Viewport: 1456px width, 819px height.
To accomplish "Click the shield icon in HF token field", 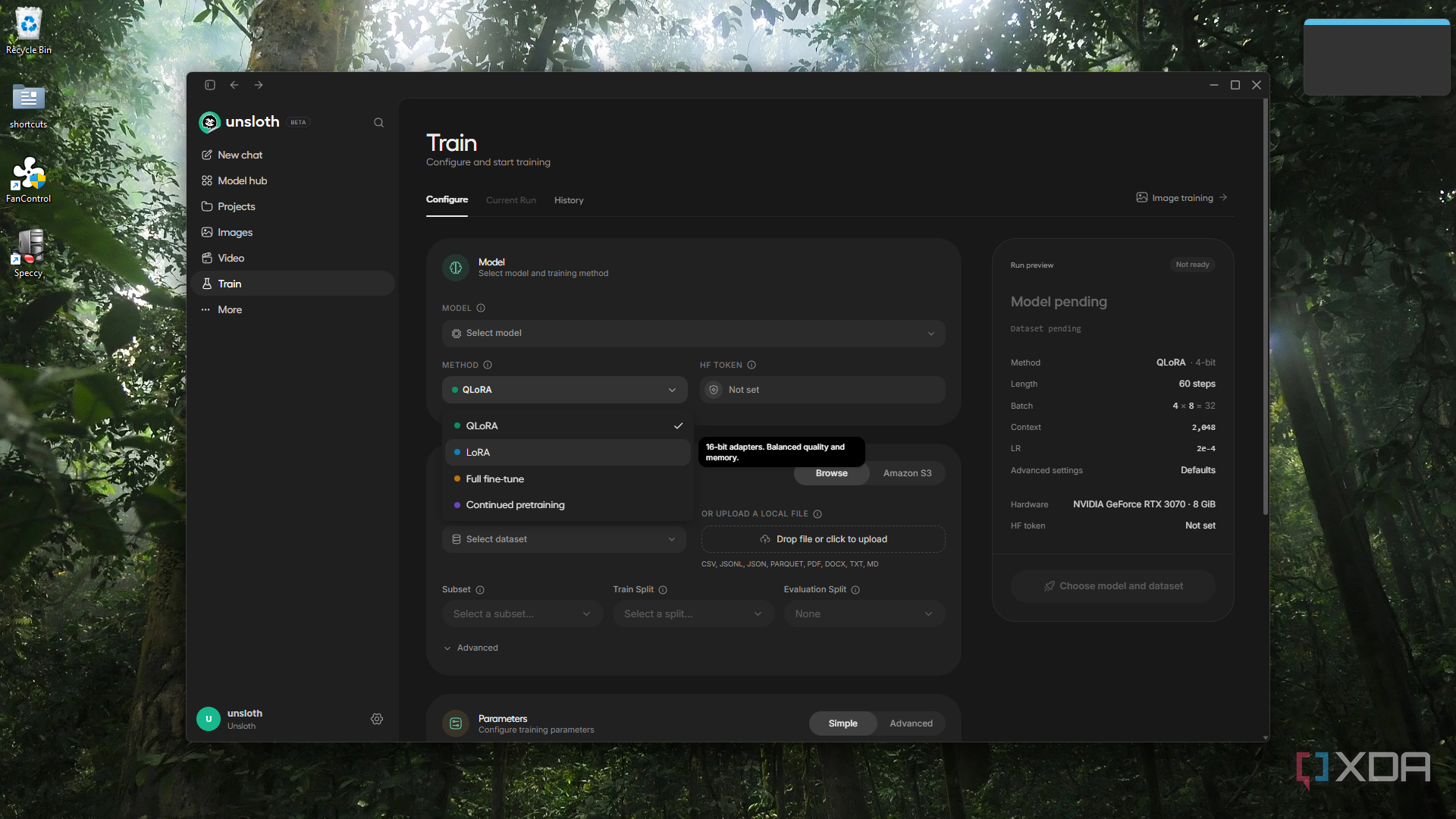I will point(714,390).
